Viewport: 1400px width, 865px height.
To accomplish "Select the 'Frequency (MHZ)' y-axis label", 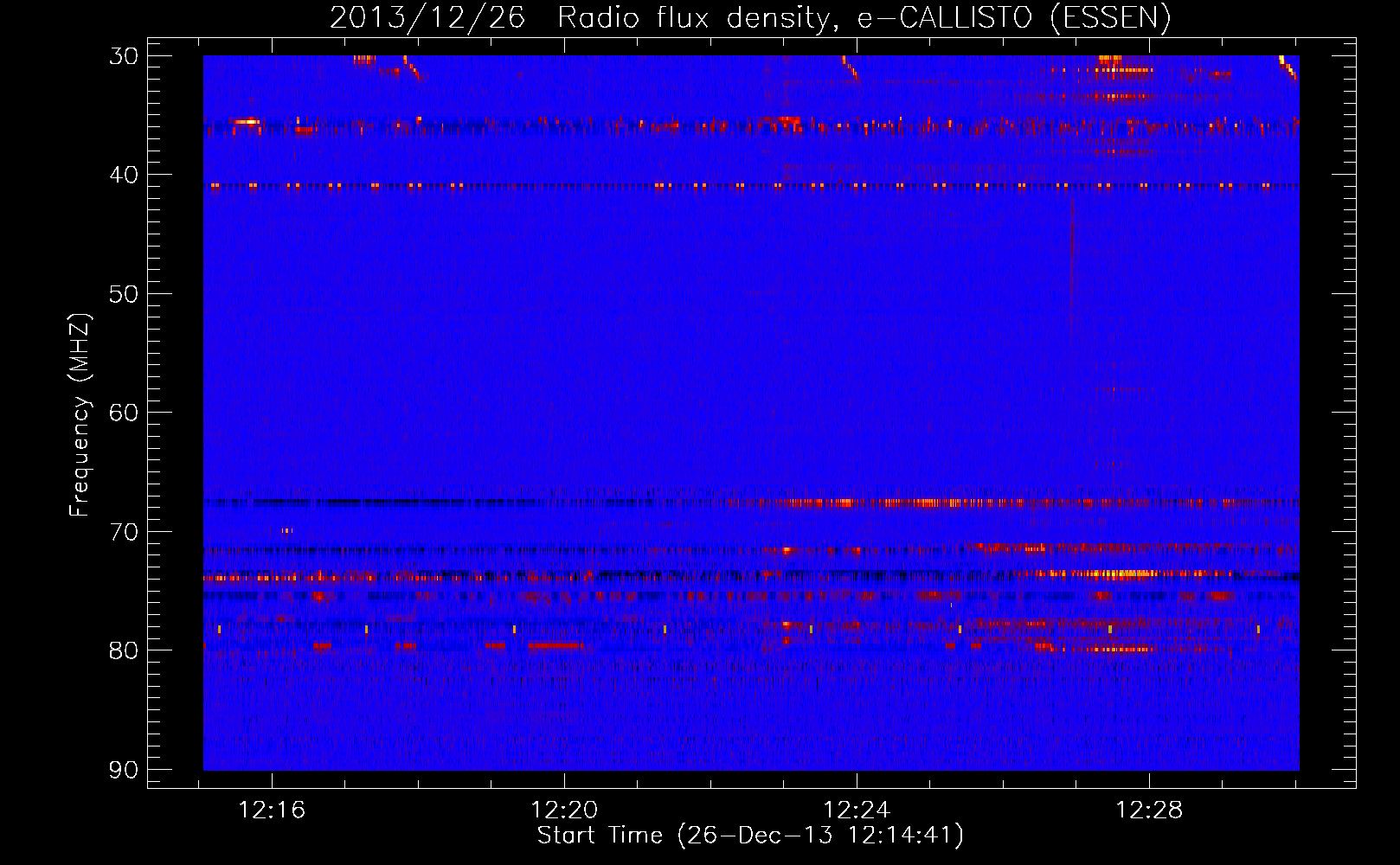I will 79,415.
